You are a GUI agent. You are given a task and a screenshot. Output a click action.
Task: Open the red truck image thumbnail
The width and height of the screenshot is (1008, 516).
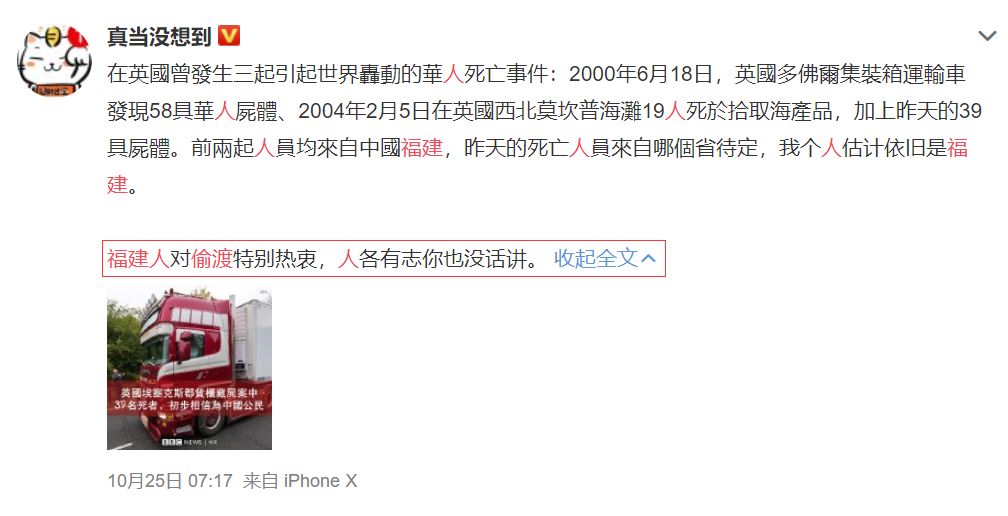tap(190, 368)
